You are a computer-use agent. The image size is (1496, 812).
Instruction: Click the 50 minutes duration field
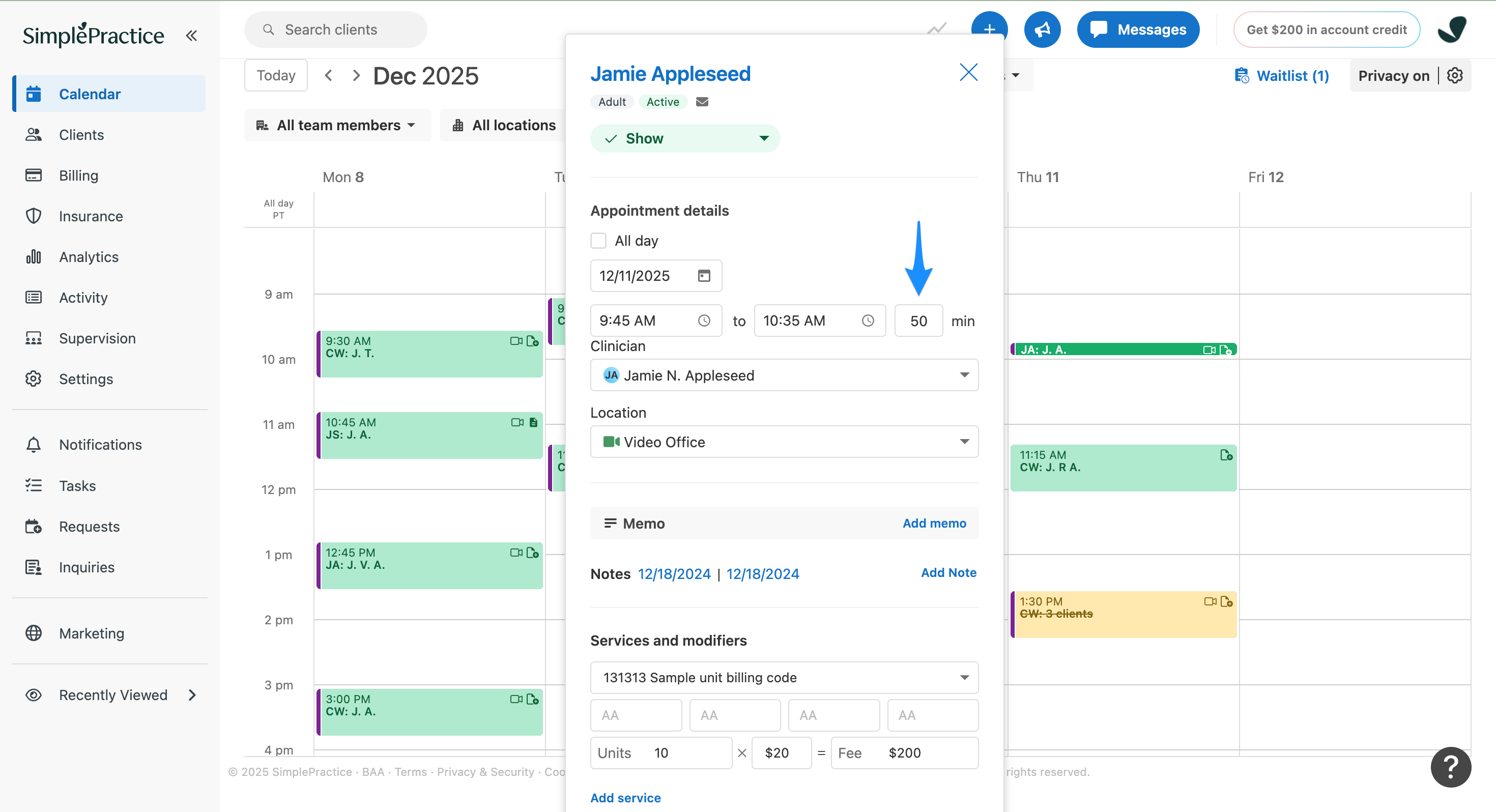click(919, 321)
